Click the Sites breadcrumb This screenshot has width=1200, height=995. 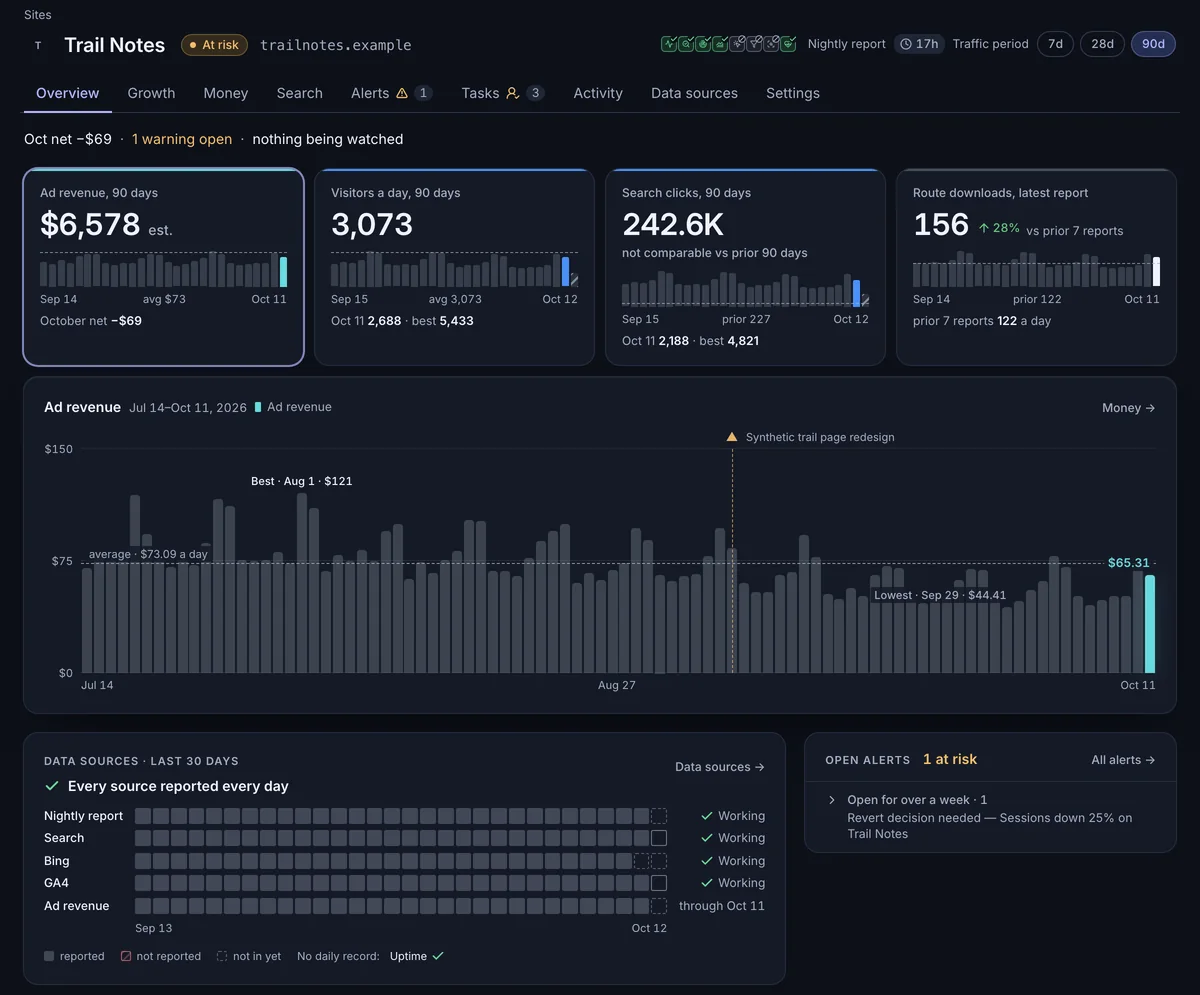pyautogui.click(x=38, y=15)
